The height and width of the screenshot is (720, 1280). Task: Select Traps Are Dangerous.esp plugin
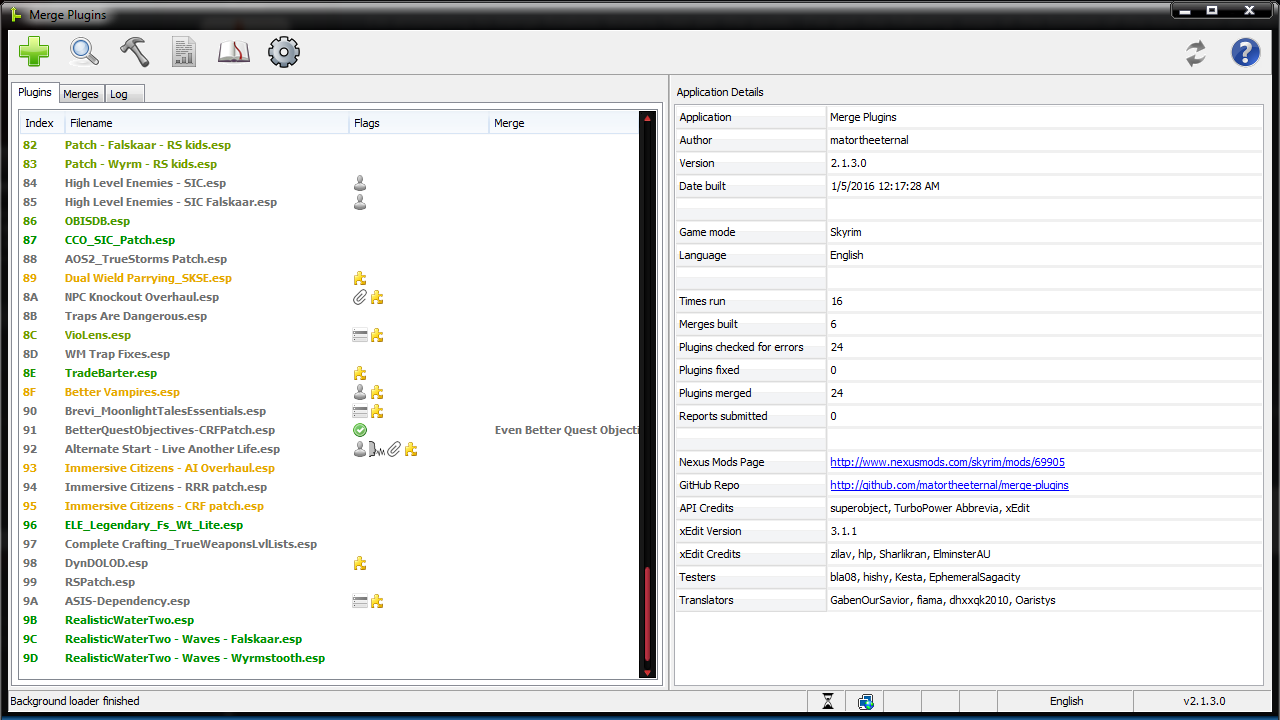pyautogui.click(x=330, y=316)
